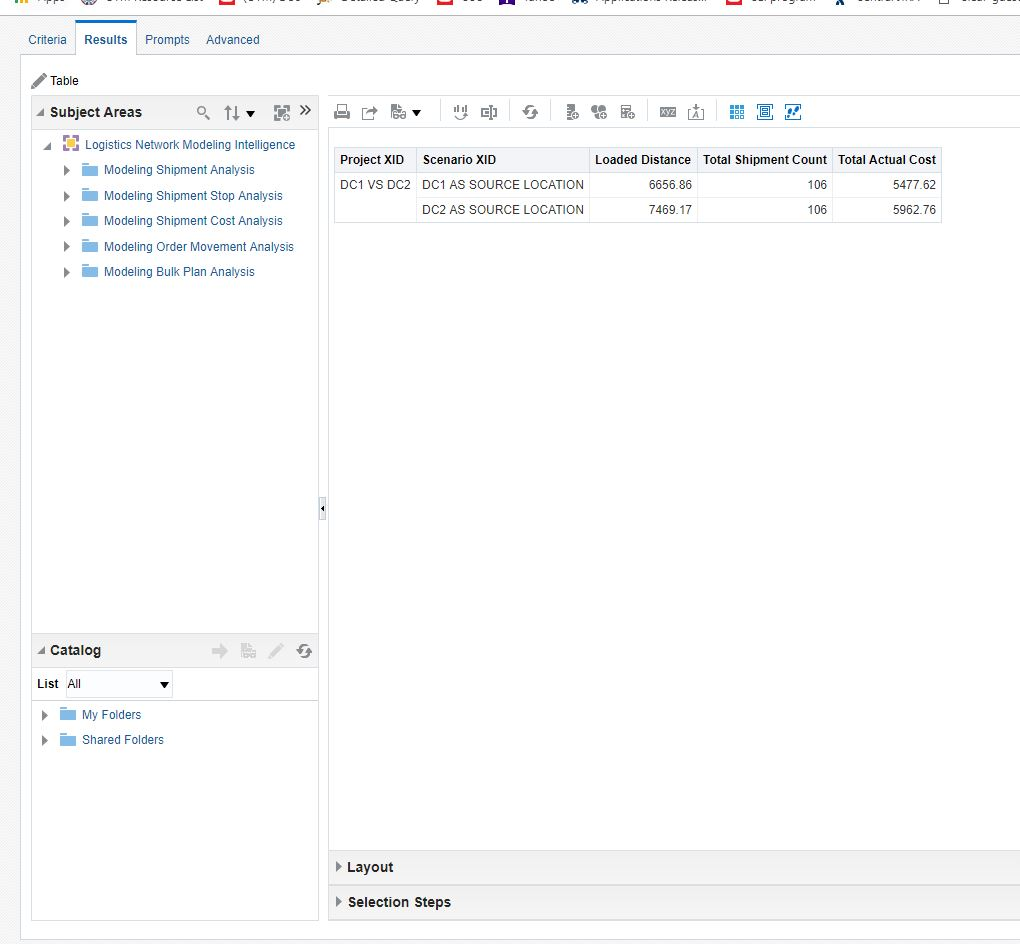Expand My Folders in Catalog
This screenshot has height=944, width=1020.
44,715
